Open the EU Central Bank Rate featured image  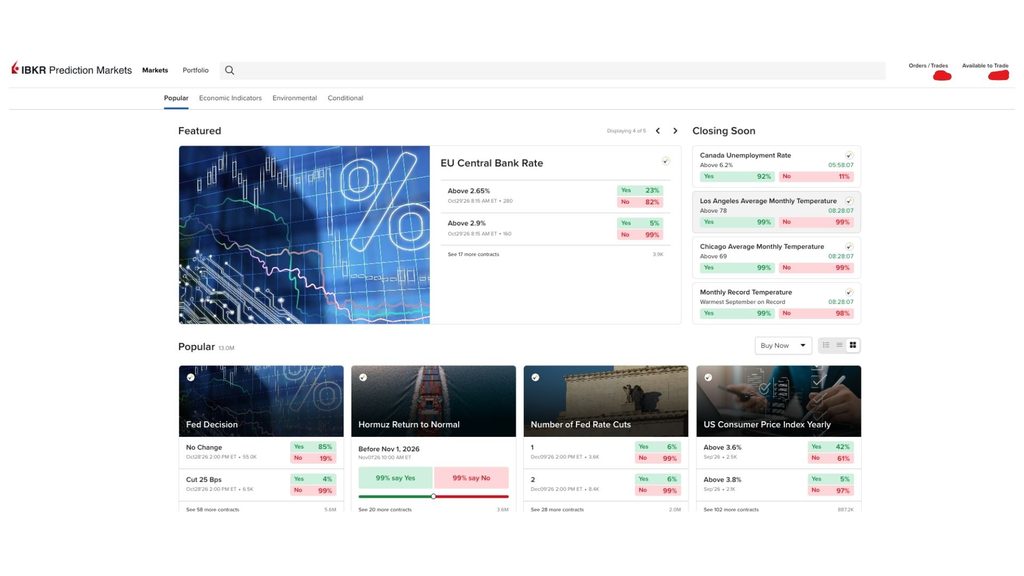304,234
